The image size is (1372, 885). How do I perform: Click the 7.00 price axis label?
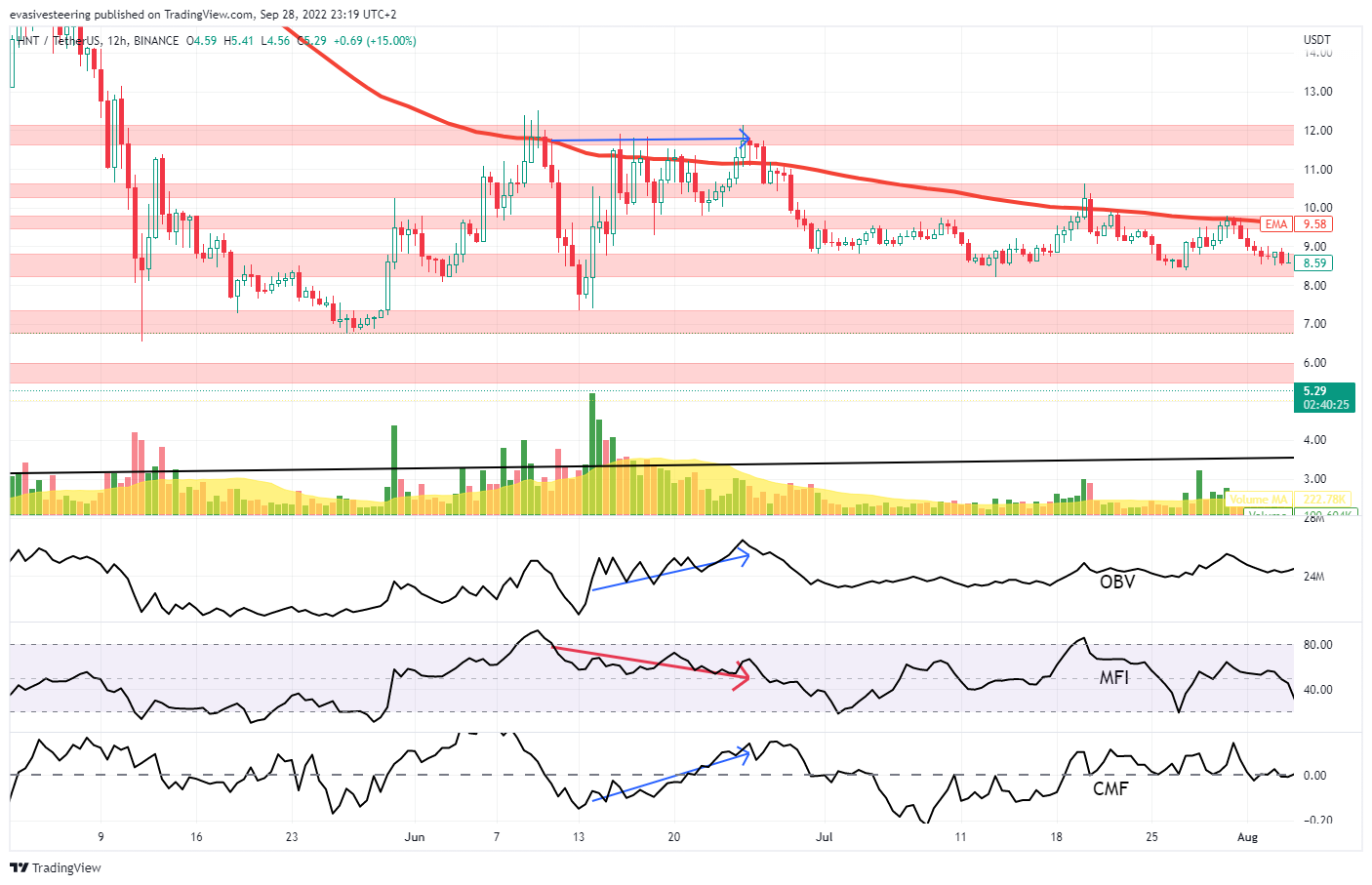pyautogui.click(x=1315, y=324)
